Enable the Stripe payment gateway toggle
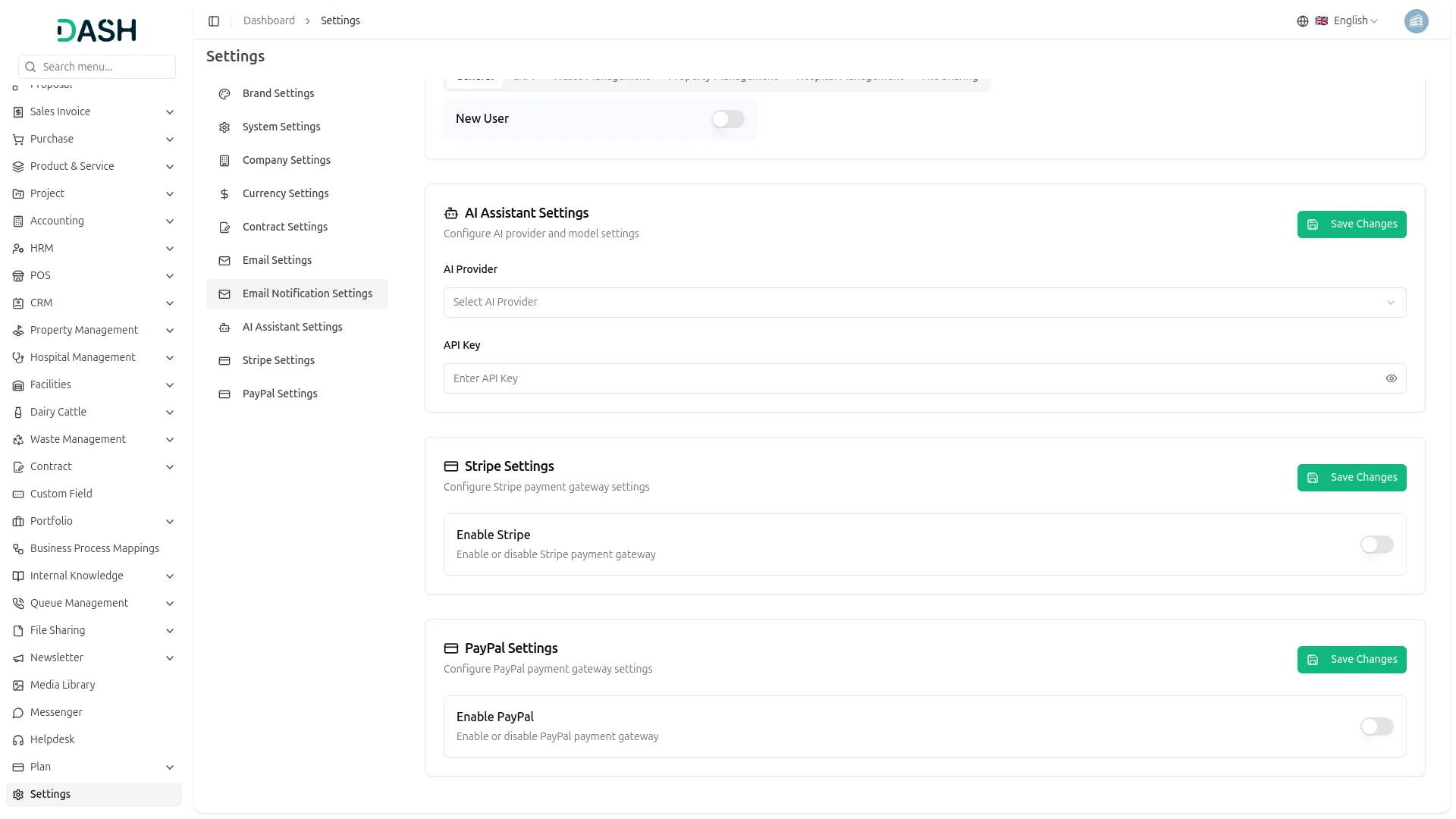The image size is (1456, 819). [1376, 544]
